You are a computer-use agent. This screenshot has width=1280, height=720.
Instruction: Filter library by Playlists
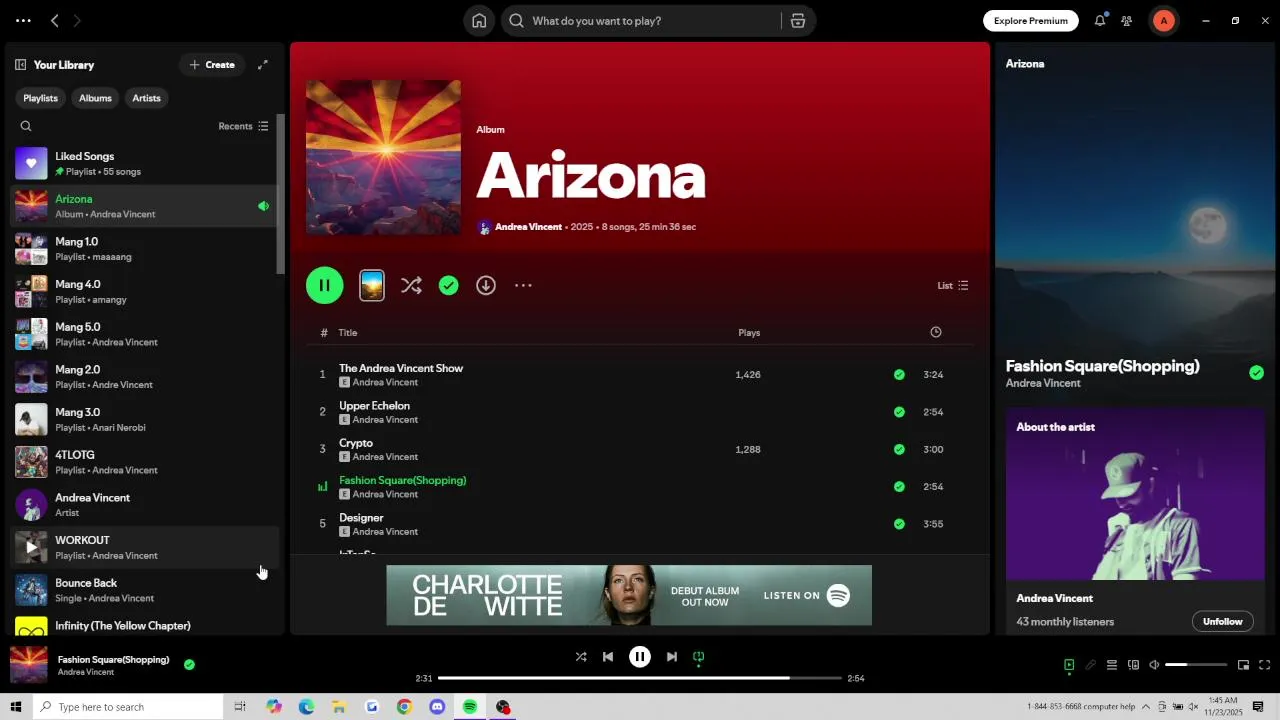point(41,98)
